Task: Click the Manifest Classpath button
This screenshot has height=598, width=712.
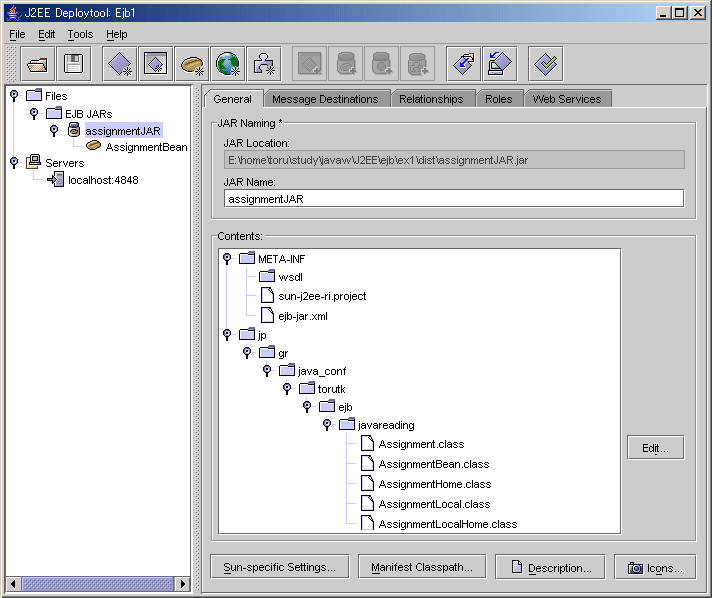Action: 422,567
